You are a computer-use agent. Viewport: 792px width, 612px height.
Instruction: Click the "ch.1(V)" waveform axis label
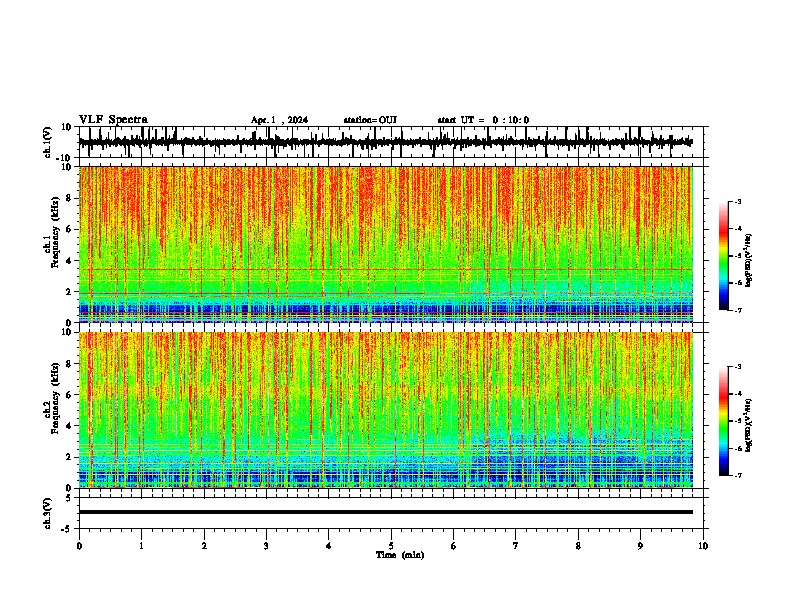(48, 142)
